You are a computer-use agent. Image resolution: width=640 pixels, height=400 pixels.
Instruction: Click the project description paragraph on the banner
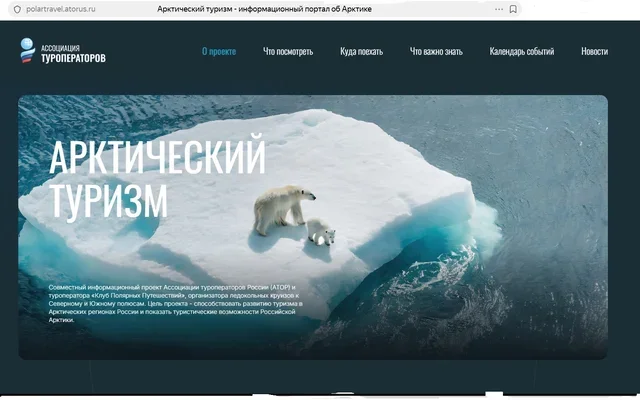(175, 303)
